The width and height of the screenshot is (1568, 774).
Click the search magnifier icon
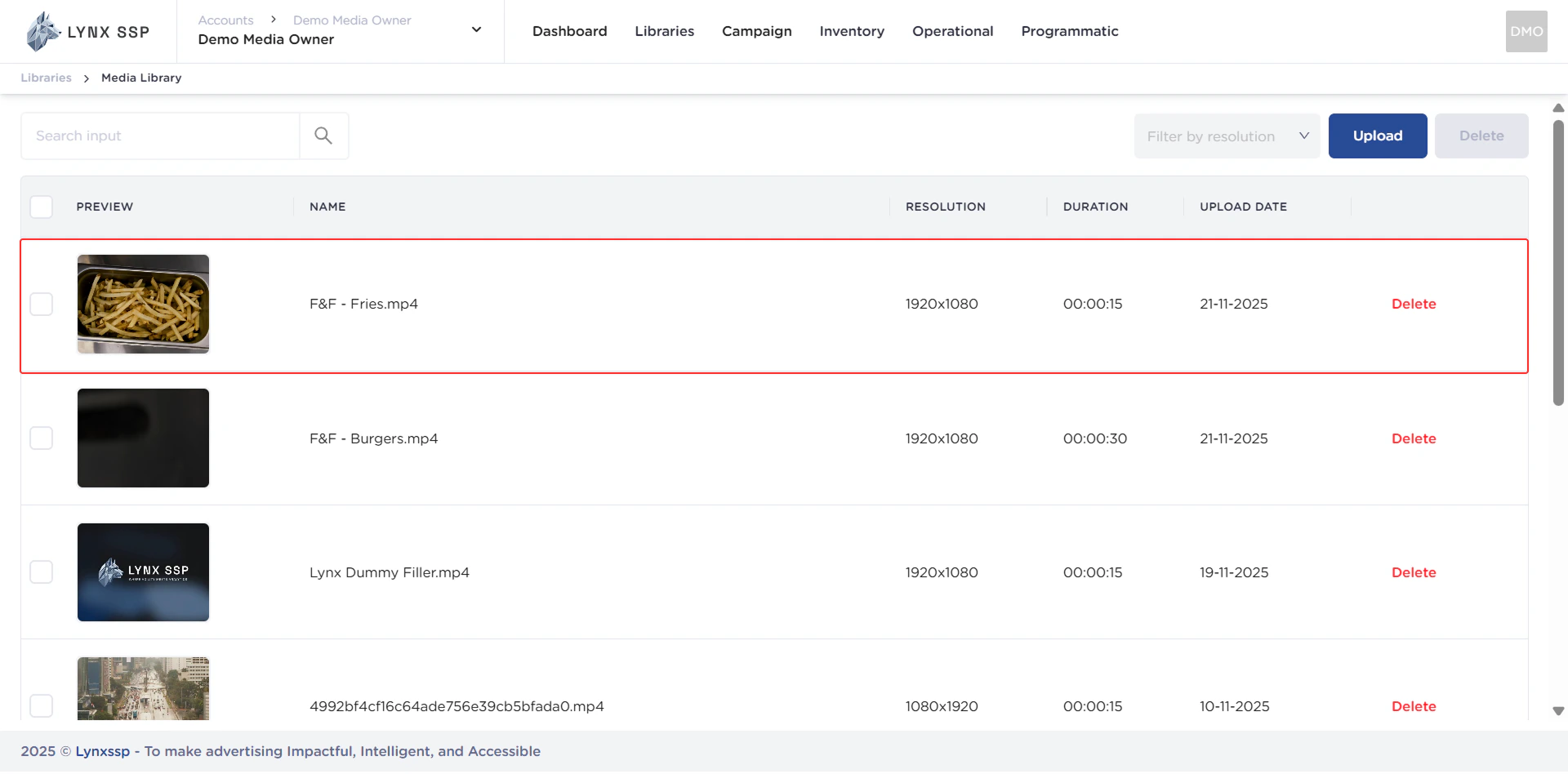point(323,136)
